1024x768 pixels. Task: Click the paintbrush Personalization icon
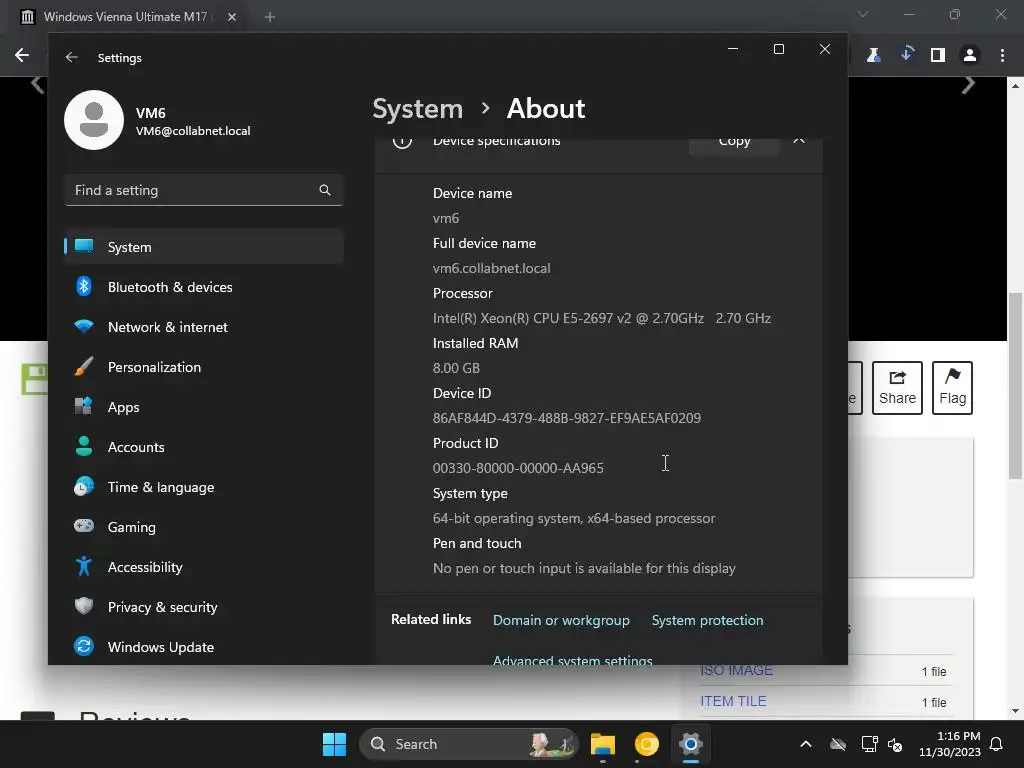84,366
